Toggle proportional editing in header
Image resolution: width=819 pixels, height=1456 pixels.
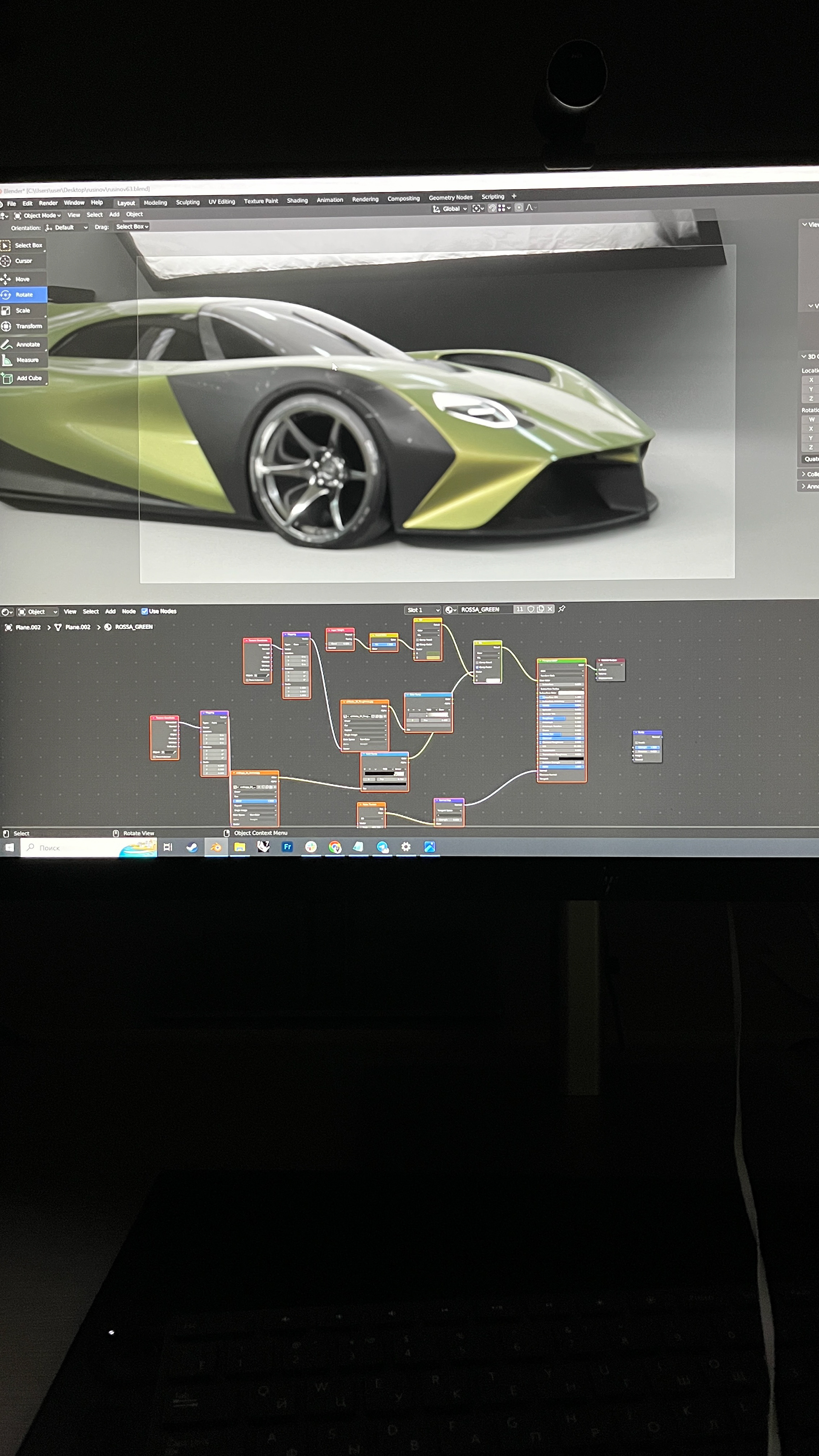point(519,207)
